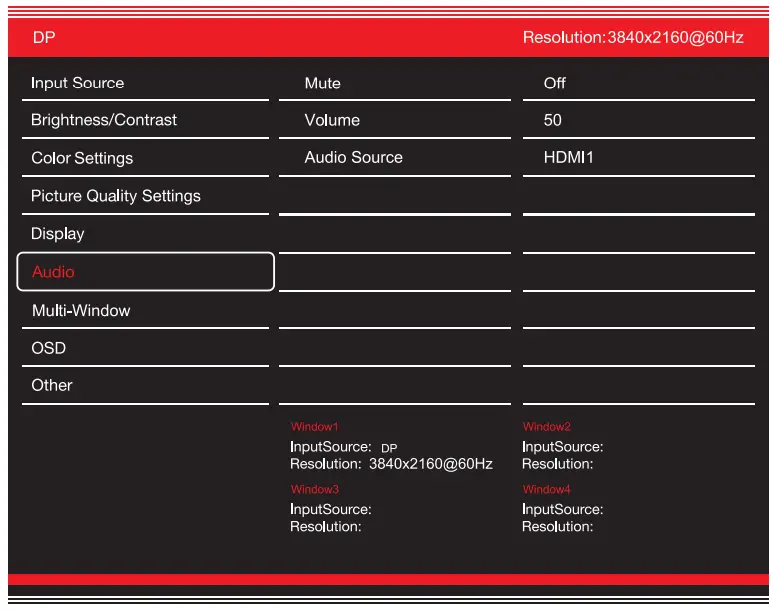
Task: Toggle the Mute value Off
Action: 638,83
